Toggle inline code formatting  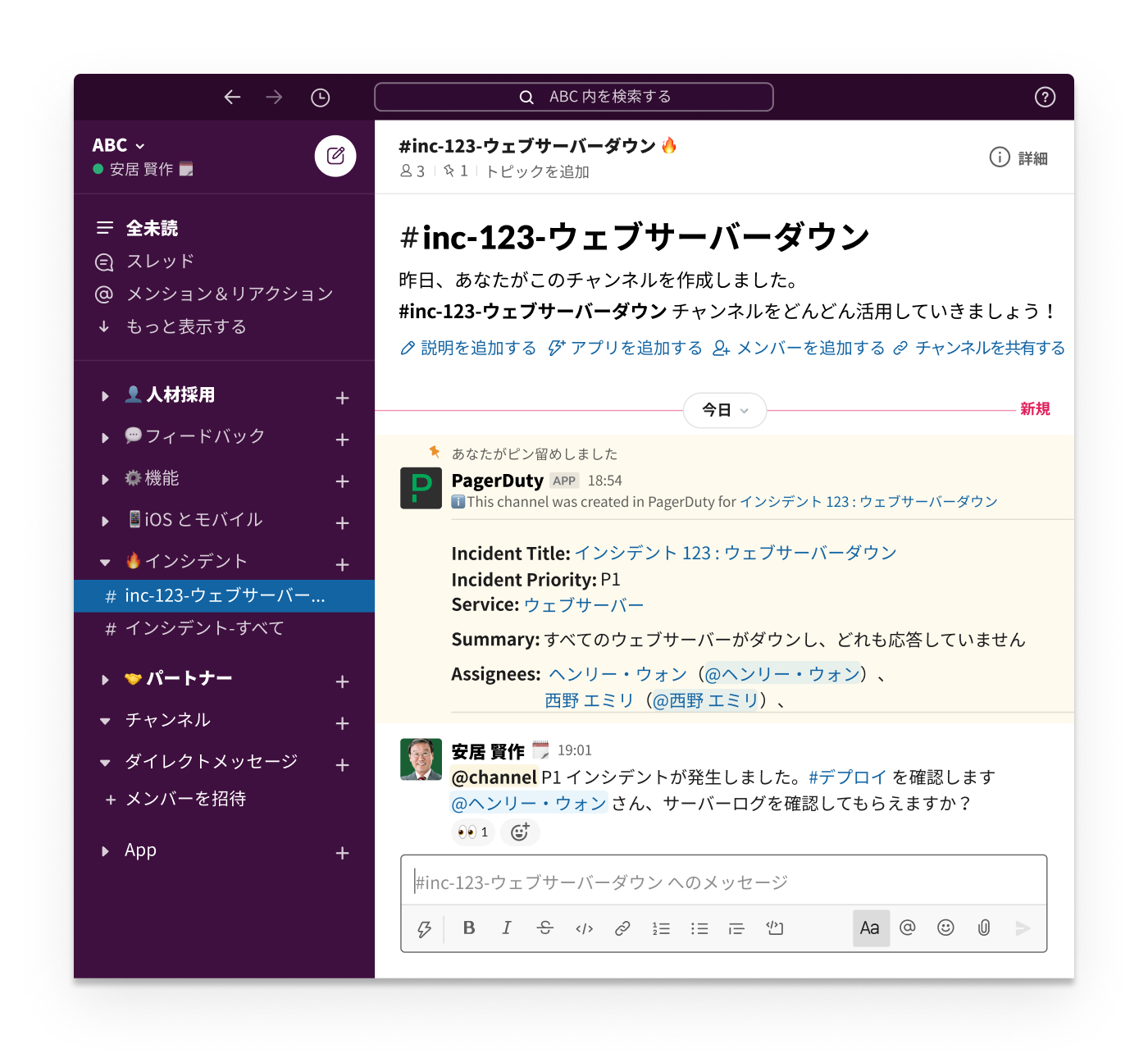click(x=584, y=928)
